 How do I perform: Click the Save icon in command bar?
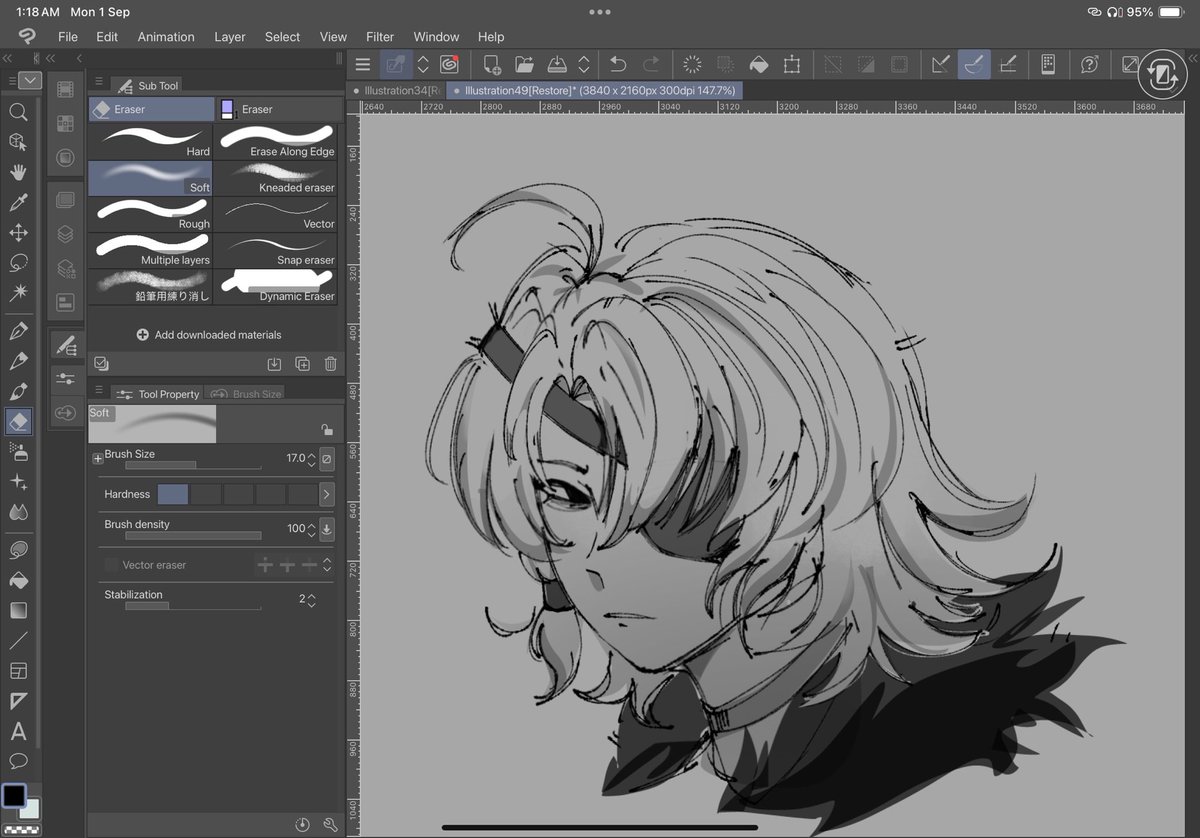click(557, 64)
